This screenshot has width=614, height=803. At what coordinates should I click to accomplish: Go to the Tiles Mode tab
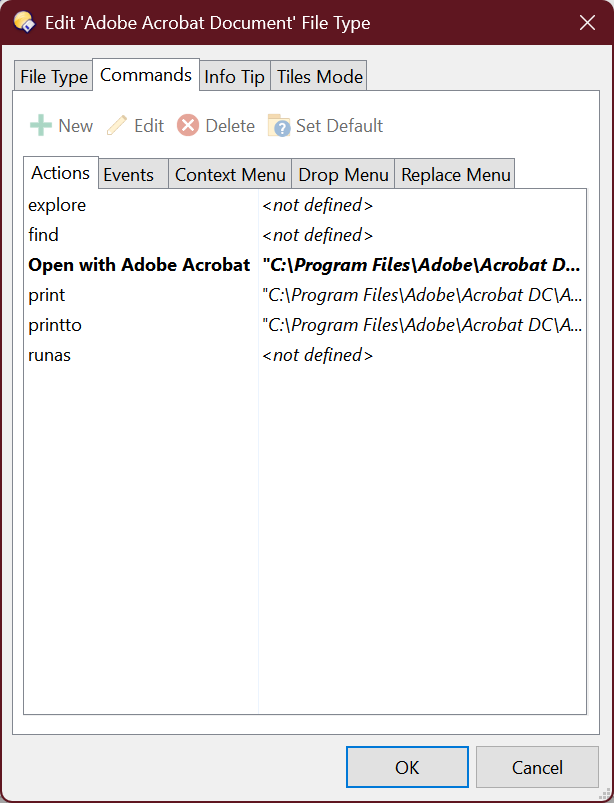click(320, 76)
